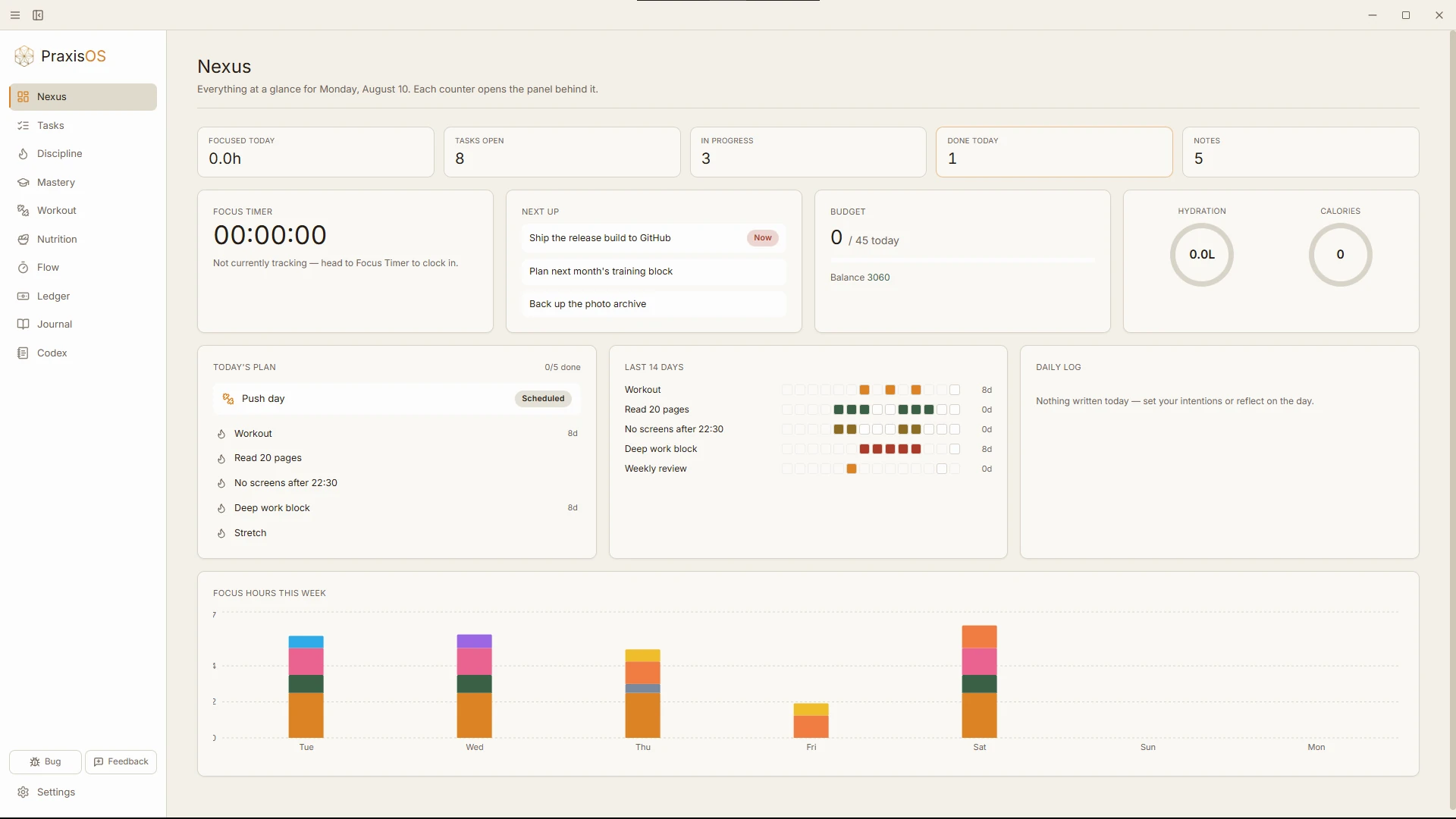Click the Tue focus hours bar

pyautogui.click(x=306, y=687)
